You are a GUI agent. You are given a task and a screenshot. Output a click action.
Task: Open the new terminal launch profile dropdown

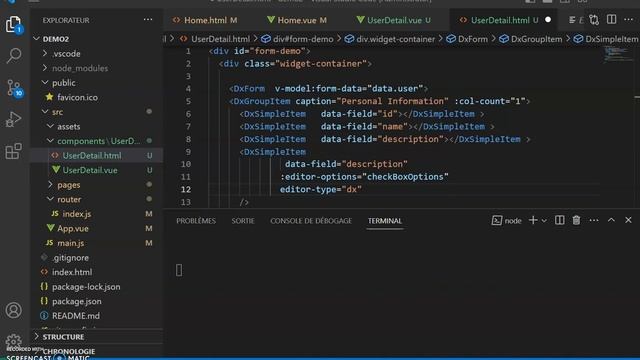click(544, 221)
